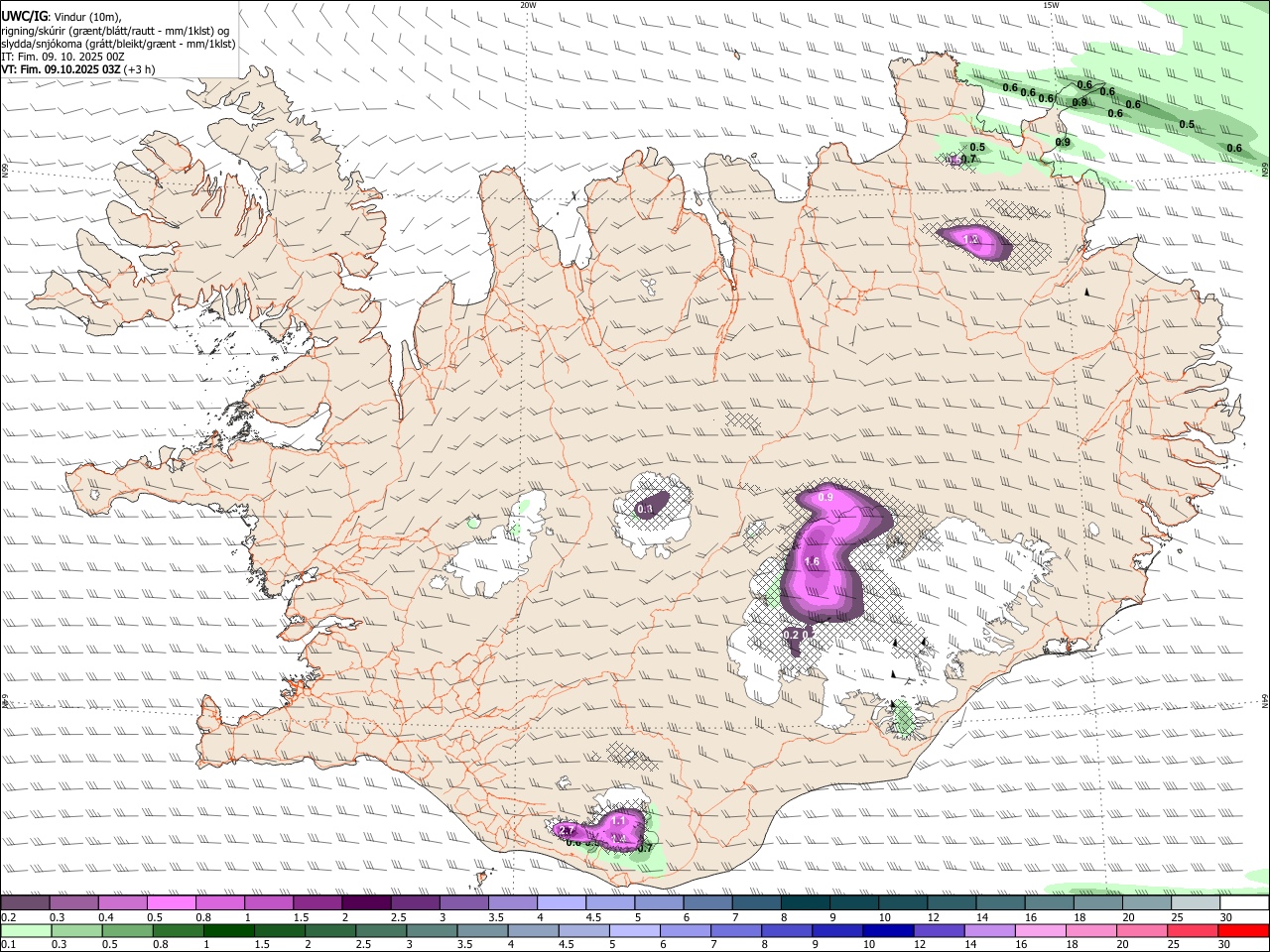Click the '66N' label on the left edge
Image resolution: width=1270 pixels, height=952 pixels.
[4, 171]
